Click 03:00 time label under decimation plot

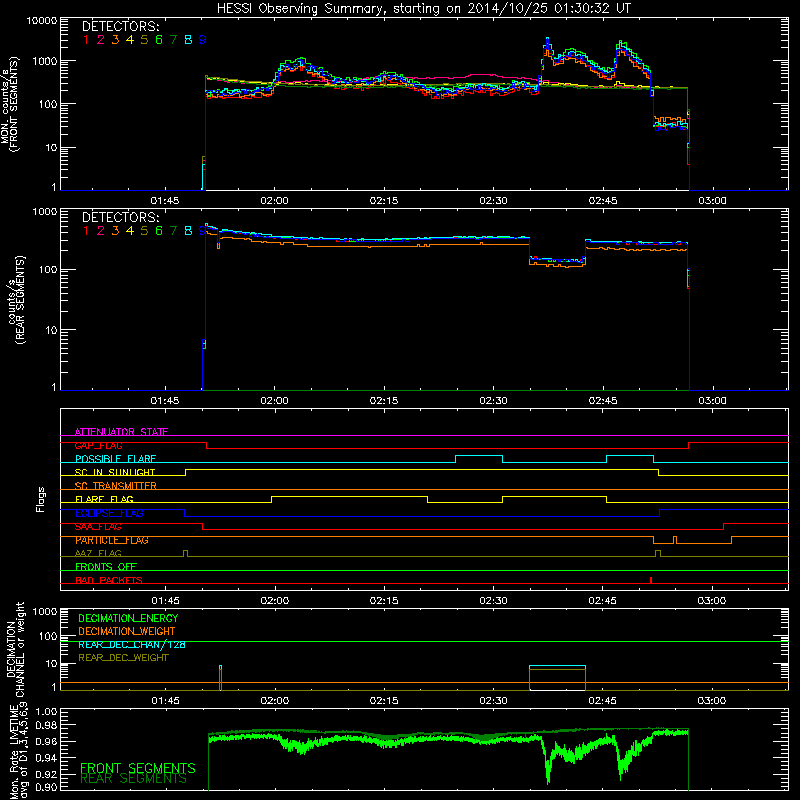point(712,701)
